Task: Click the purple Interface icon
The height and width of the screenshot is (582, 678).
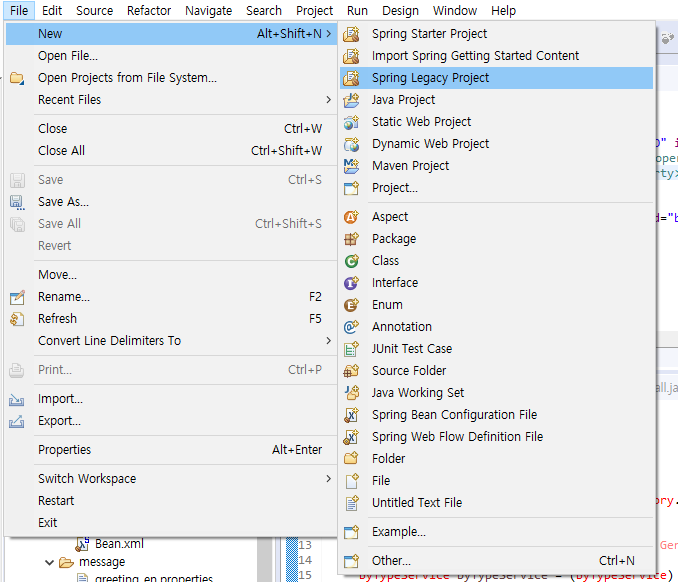Action: (351, 283)
